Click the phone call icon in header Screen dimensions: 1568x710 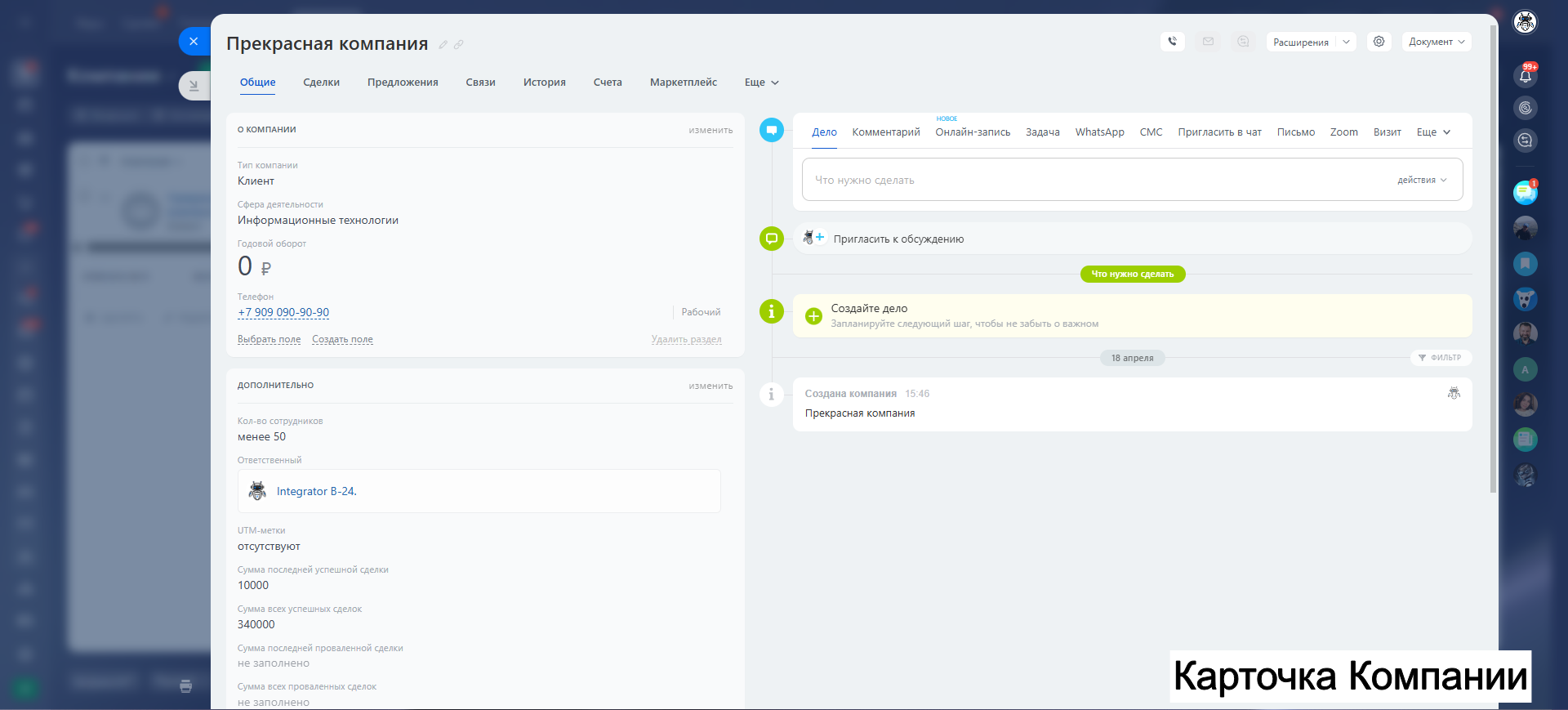(1172, 42)
